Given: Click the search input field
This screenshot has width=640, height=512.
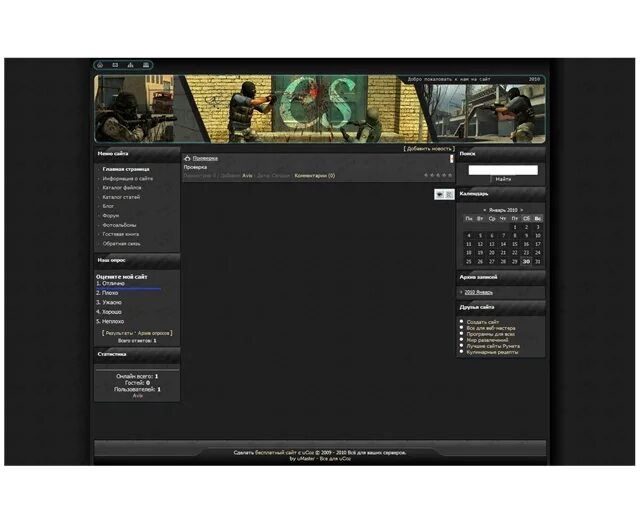Looking at the screenshot, I should point(503,170).
